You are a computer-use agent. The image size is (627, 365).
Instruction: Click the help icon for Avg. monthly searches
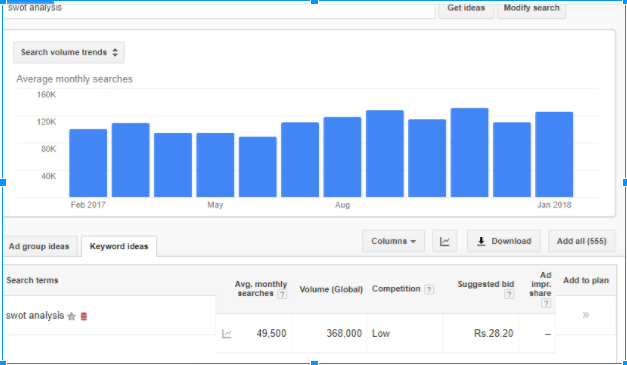point(282,295)
